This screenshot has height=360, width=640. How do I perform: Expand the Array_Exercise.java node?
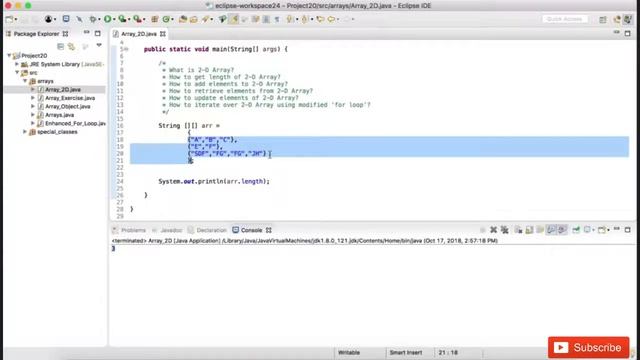click(33, 98)
